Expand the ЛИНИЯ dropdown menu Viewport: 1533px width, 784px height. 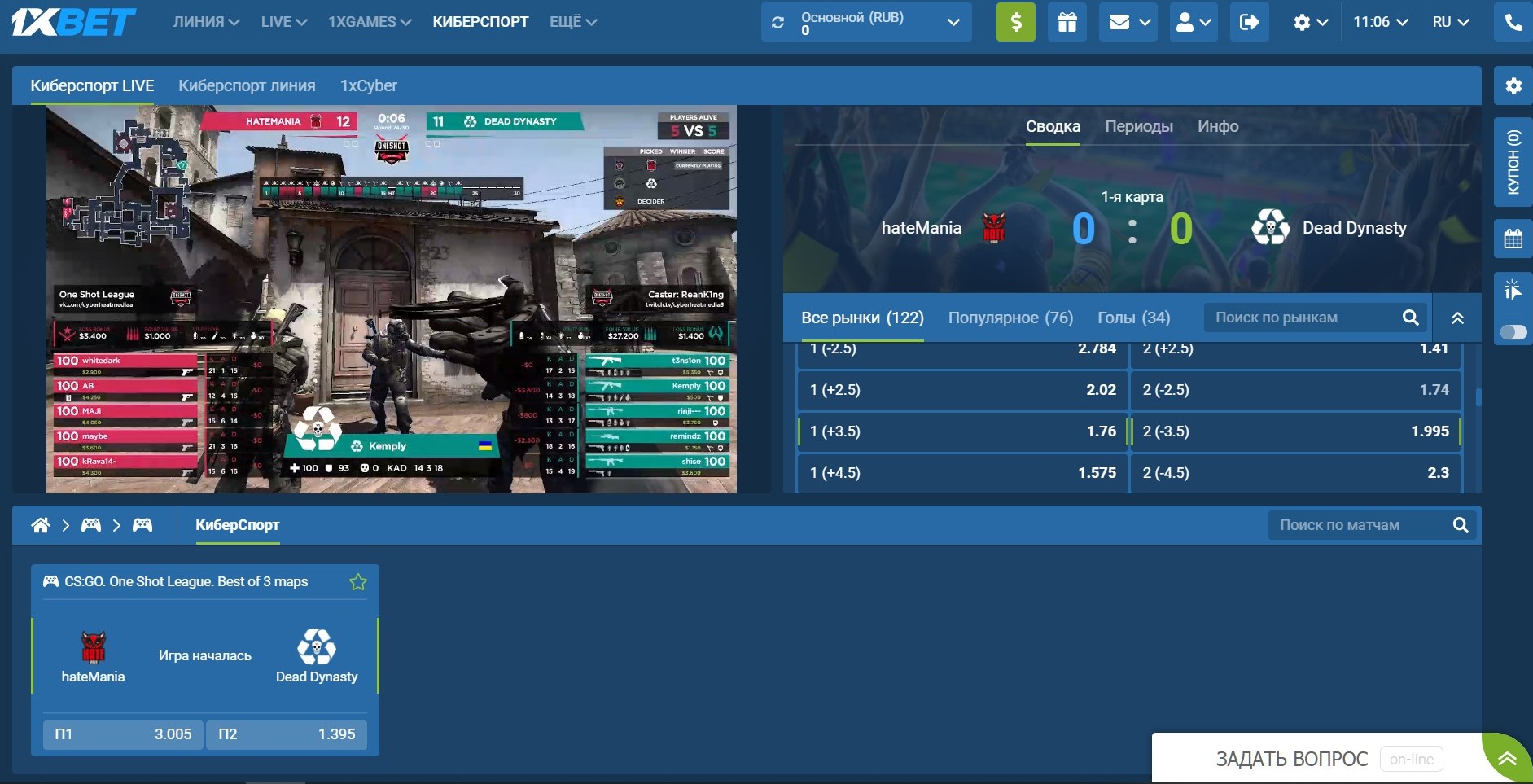pos(206,22)
